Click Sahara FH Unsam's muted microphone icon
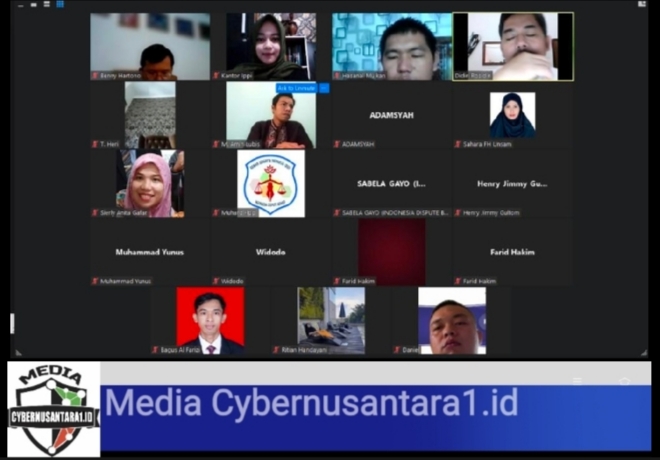 458,144
